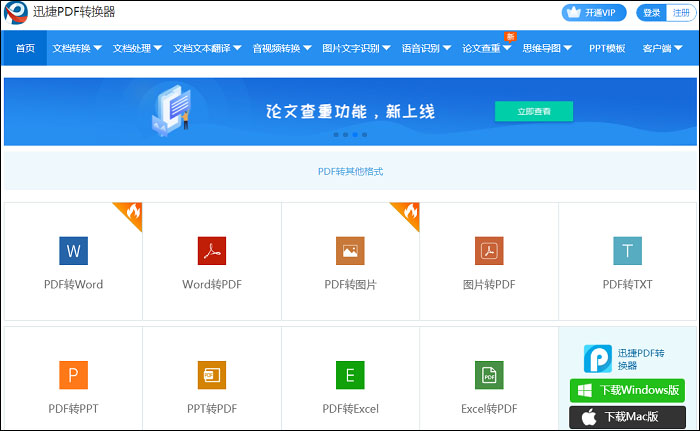Select the second banner carousel dot
700x431 pixels.
346,134
